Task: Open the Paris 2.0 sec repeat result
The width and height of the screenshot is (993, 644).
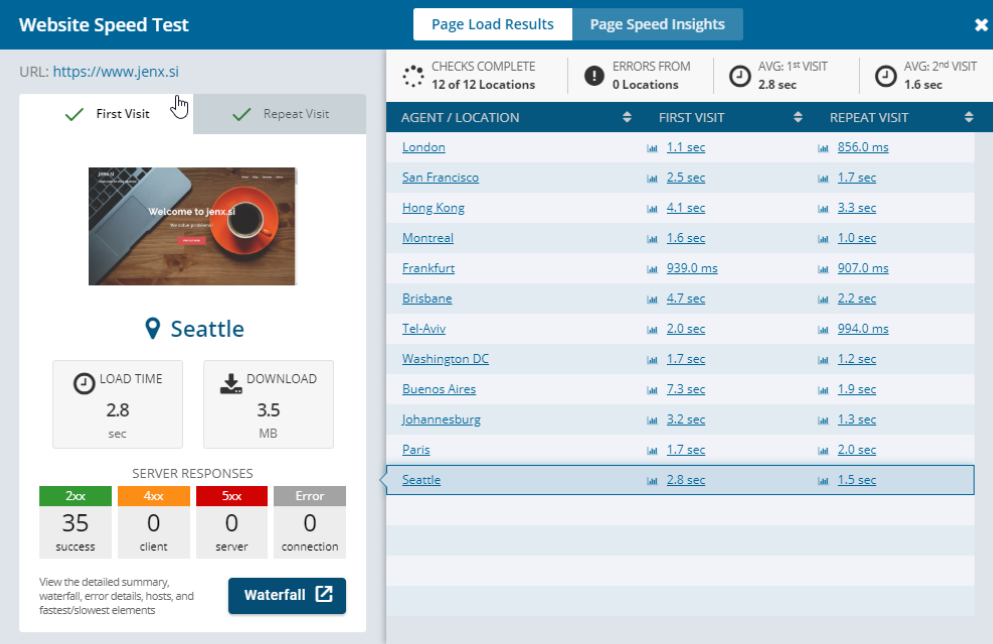Action: pos(857,450)
